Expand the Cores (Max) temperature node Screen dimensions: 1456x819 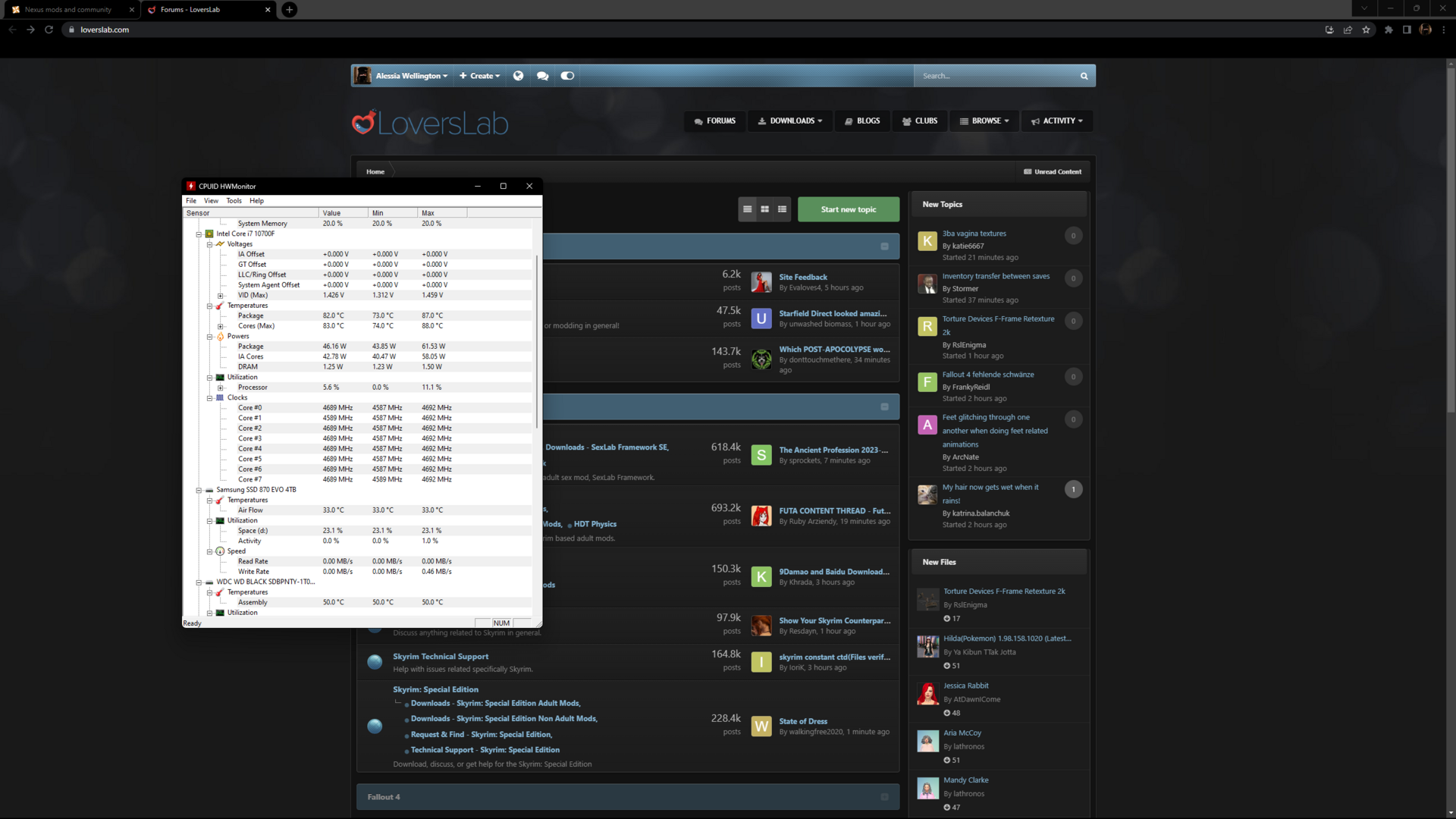(221, 326)
